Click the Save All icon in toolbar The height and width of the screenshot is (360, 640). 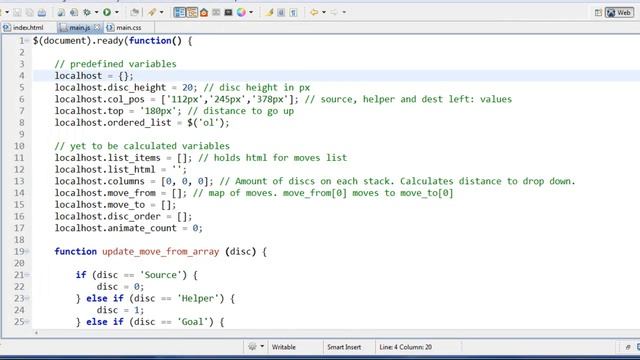click(29, 13)
